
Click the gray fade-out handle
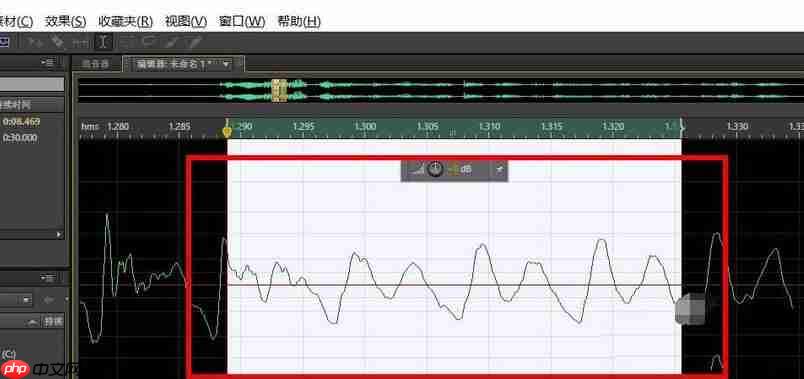coord(690,309)
